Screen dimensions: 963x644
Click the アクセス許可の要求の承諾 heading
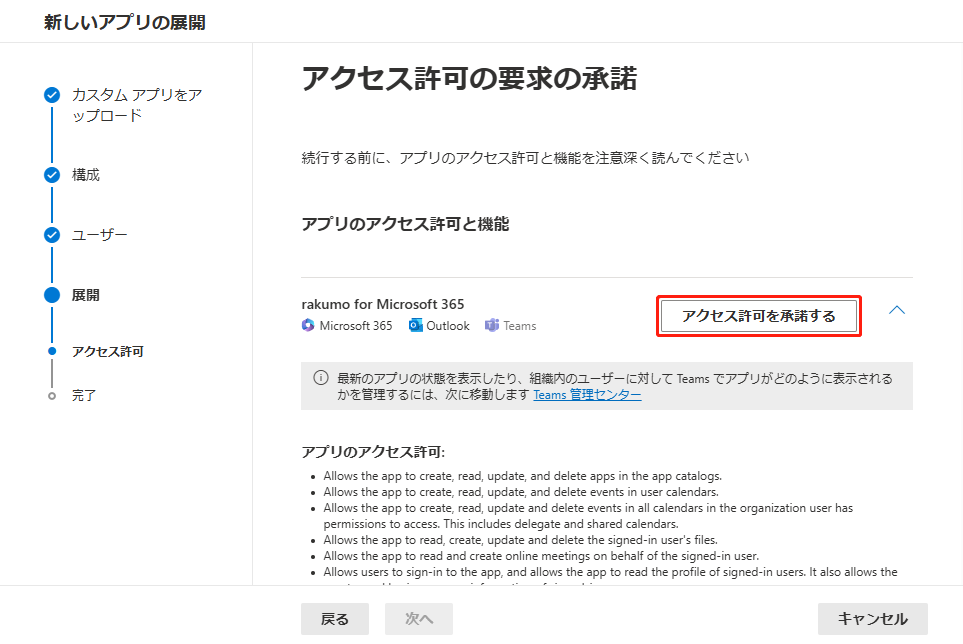(470, 79)
